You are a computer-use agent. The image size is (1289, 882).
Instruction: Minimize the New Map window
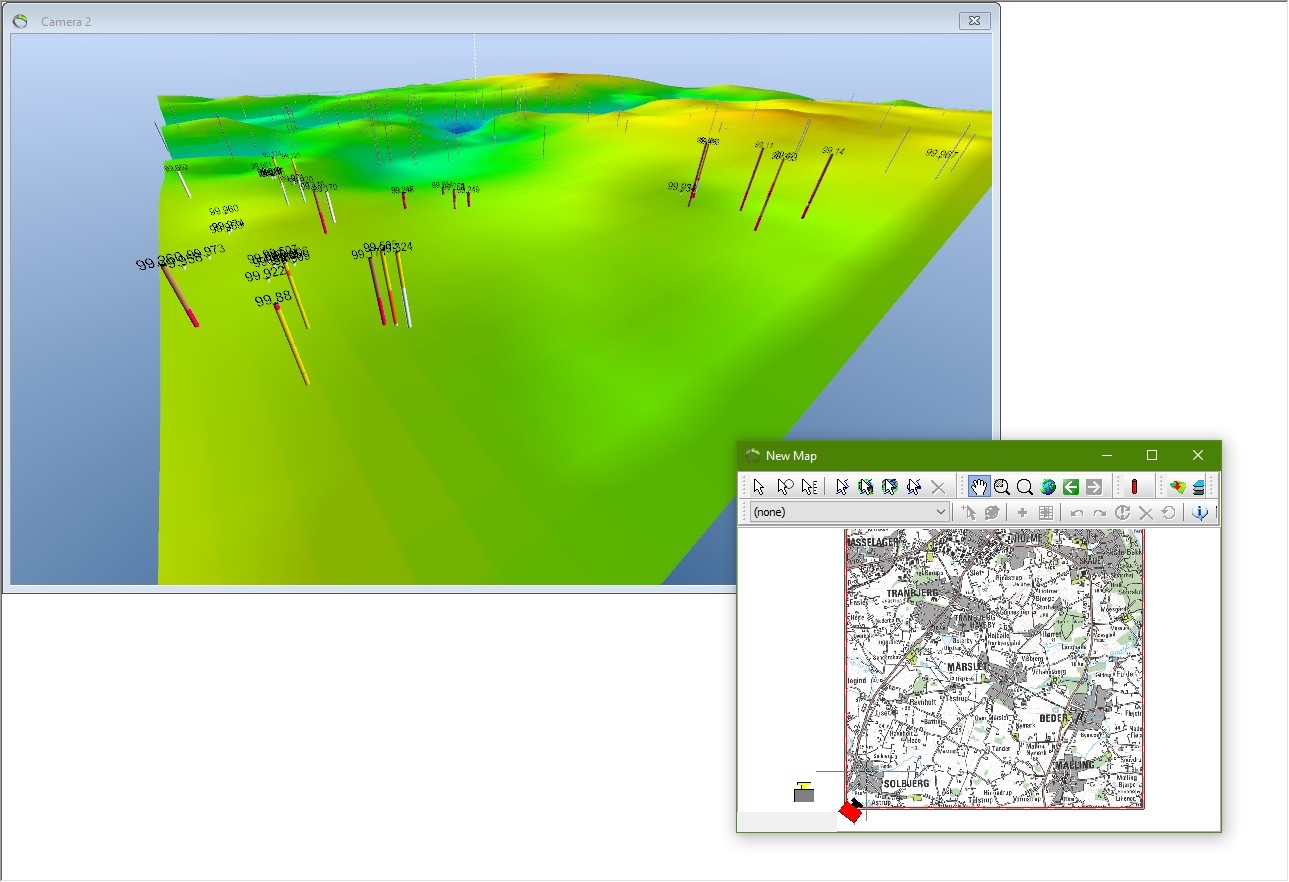click(1107, 455)
